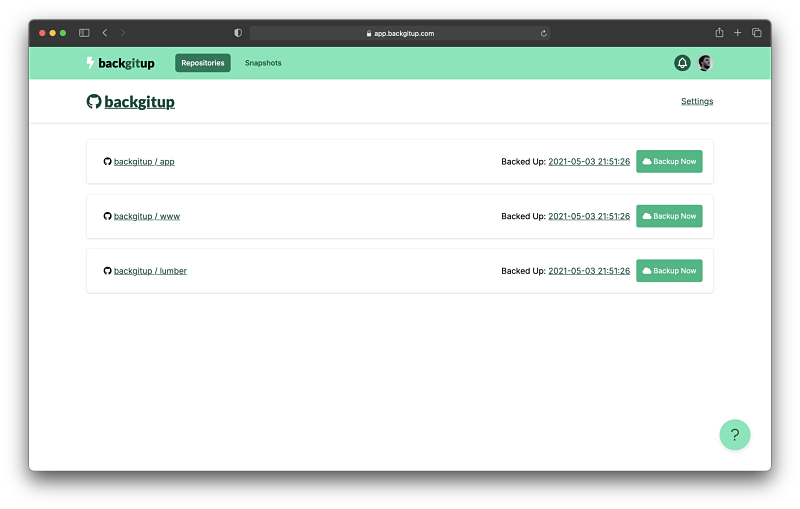Open the backup timestamp for backgitup / www
800x509 pixels.
click(x=589, y=216)
